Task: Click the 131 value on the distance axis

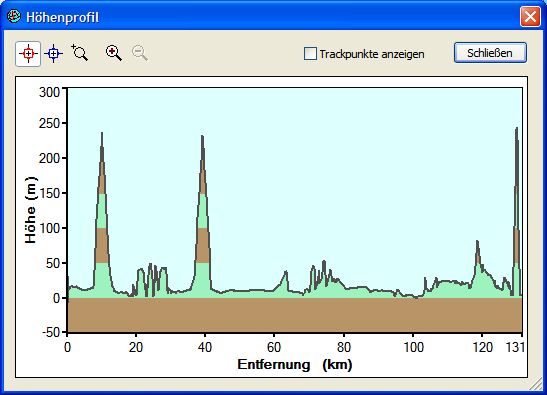Action: 515,347
